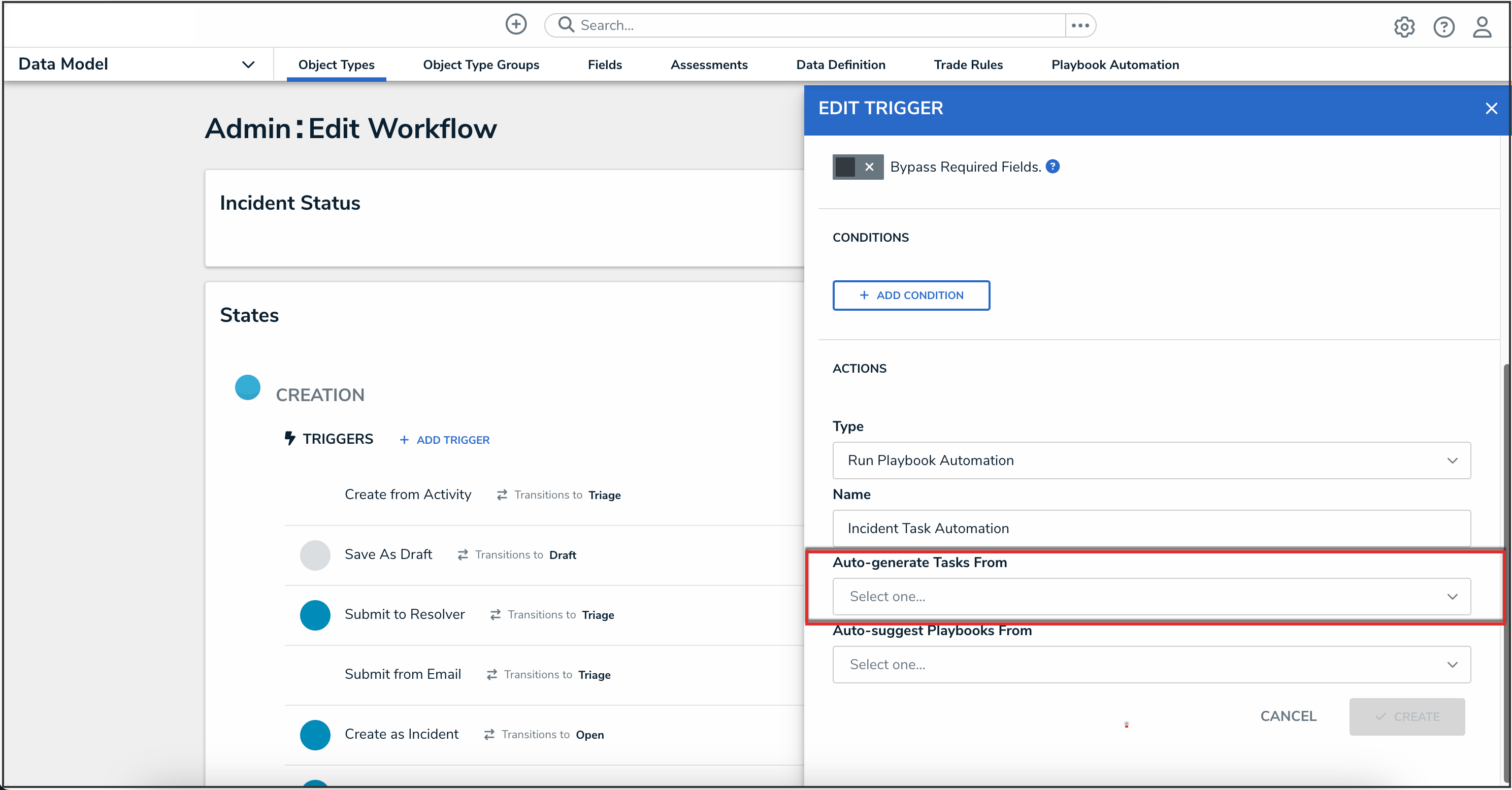Screen dimensions: 1512x790
Task: Click the search magnifier icon
Action: [565, 25]
